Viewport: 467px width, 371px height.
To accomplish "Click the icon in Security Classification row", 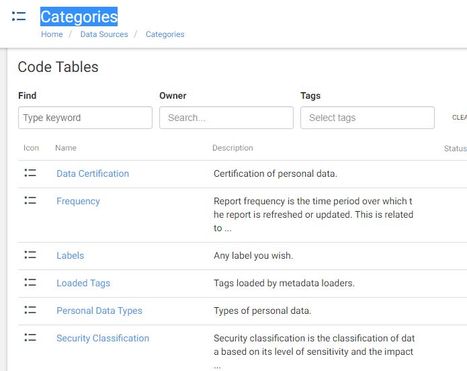I will [x=30, y=337].
